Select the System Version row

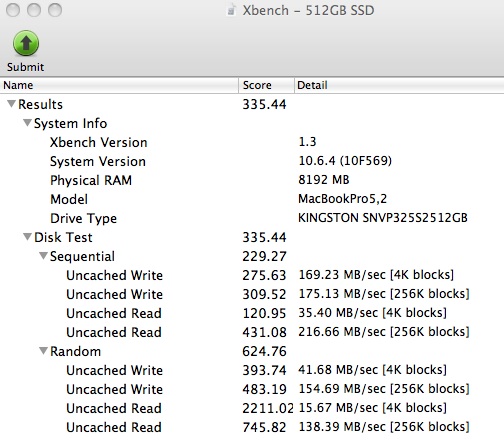tap(252, 161)
